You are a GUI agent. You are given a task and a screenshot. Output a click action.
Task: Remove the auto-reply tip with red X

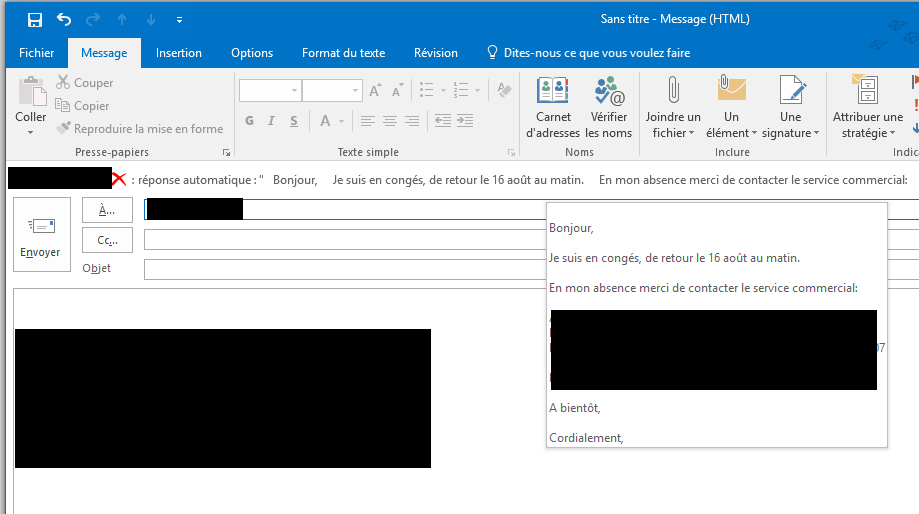point(119,180)
